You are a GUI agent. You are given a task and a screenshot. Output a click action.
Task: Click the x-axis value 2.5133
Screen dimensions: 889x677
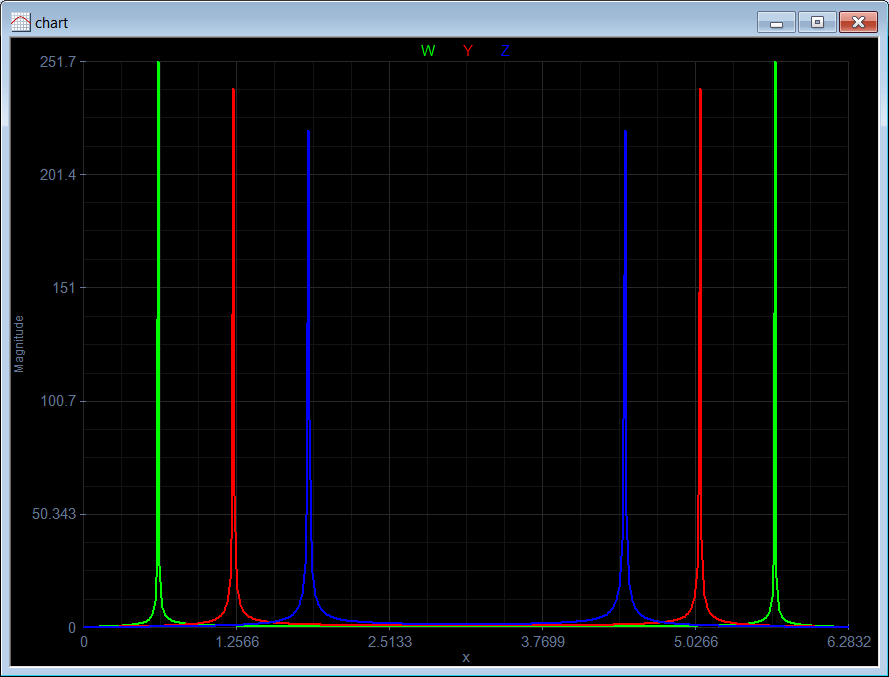click(x=390, y=642)
